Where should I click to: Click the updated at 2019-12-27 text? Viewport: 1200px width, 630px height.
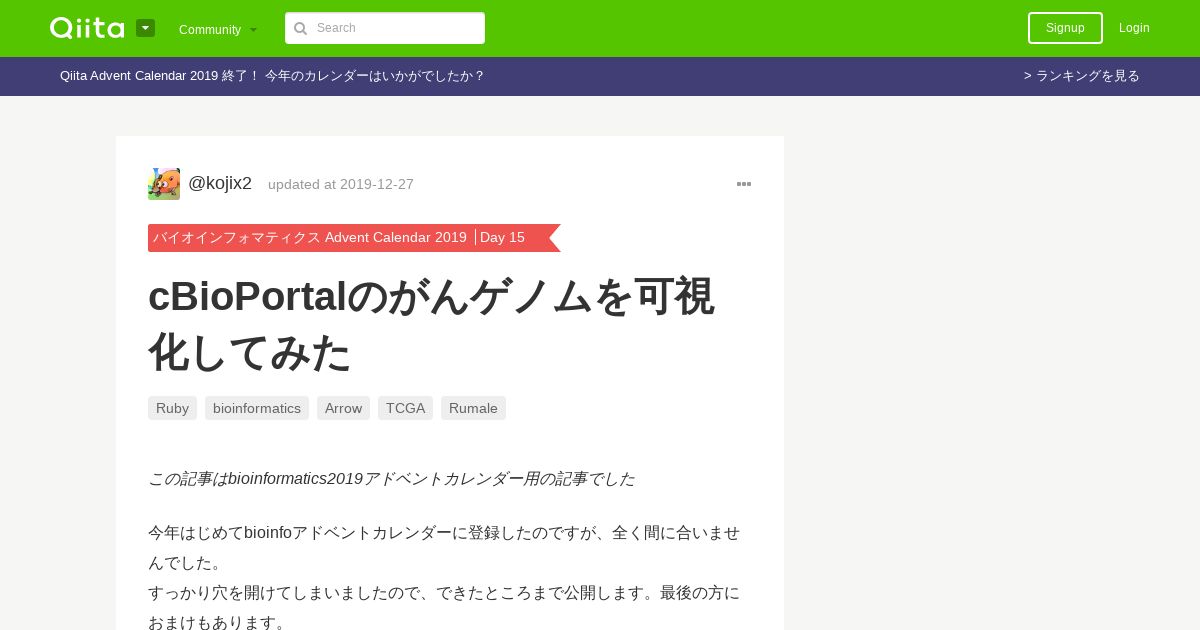tap(341, 184)
